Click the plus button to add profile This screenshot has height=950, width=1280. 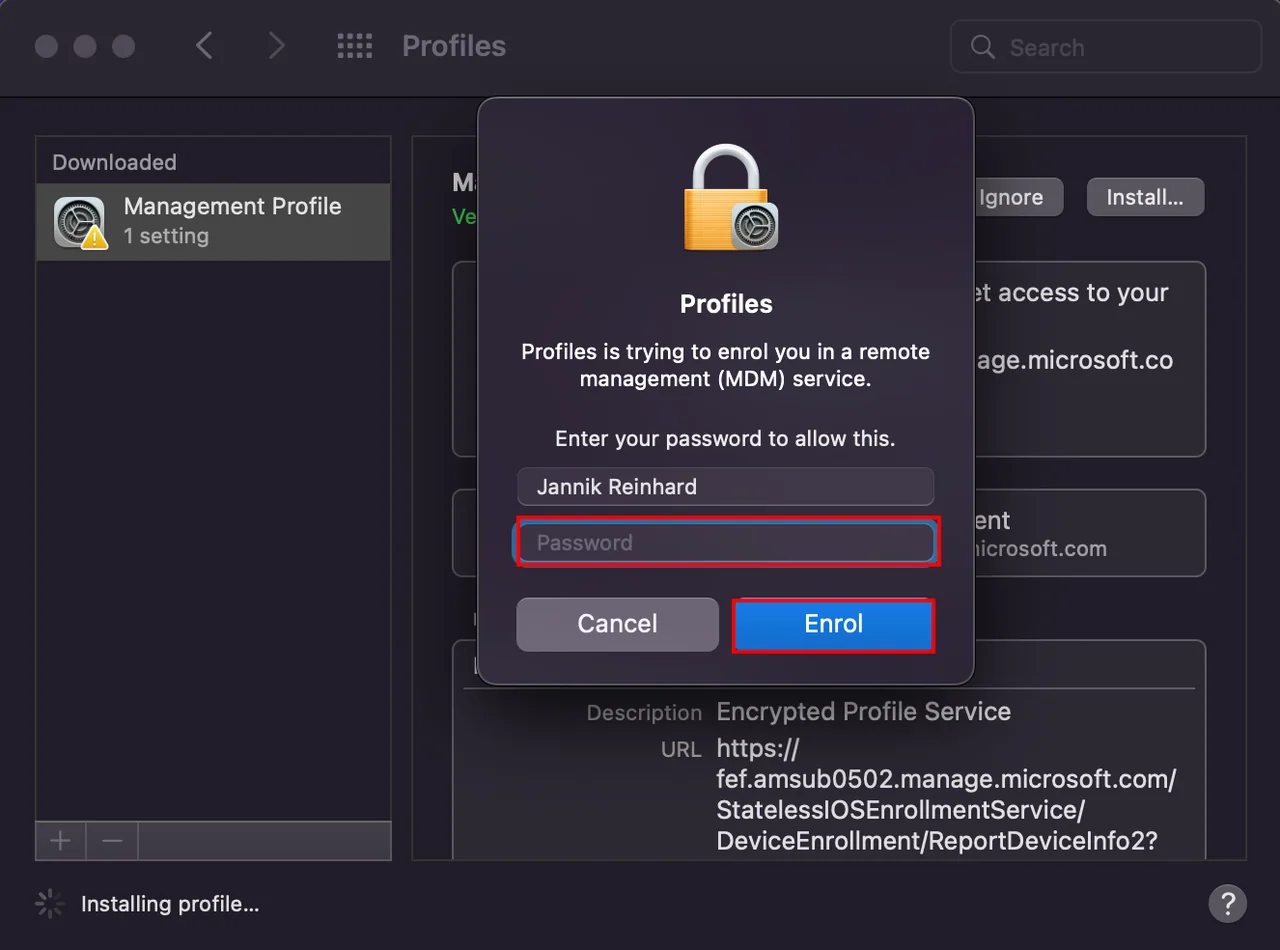pos(61,841)
